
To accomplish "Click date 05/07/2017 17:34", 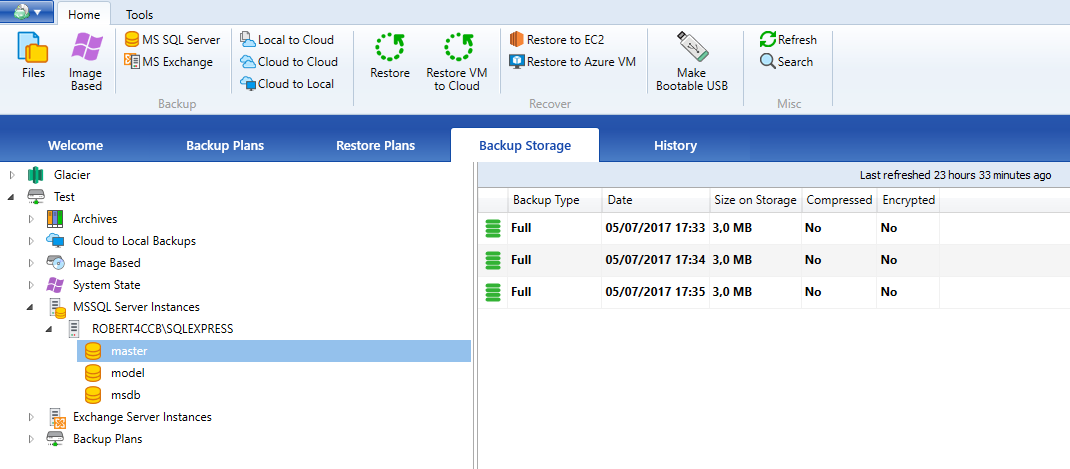I will 655,260.
